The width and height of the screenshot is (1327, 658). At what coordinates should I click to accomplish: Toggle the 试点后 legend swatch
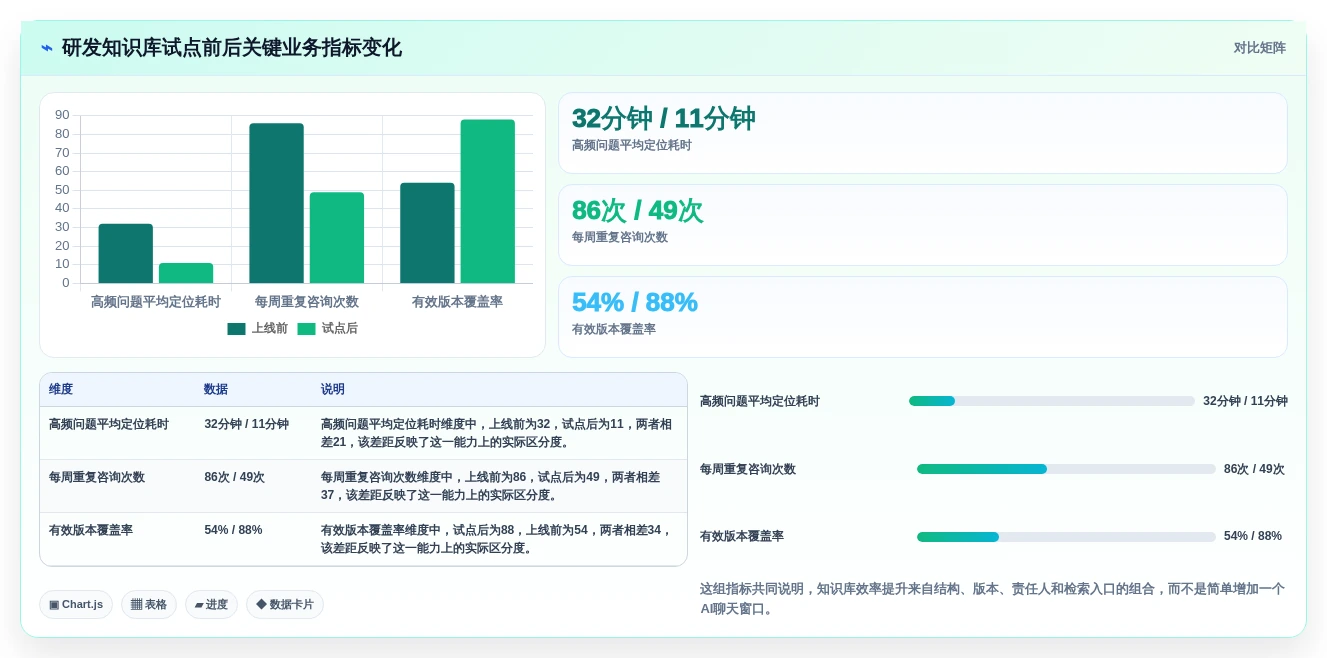[306, 329]
